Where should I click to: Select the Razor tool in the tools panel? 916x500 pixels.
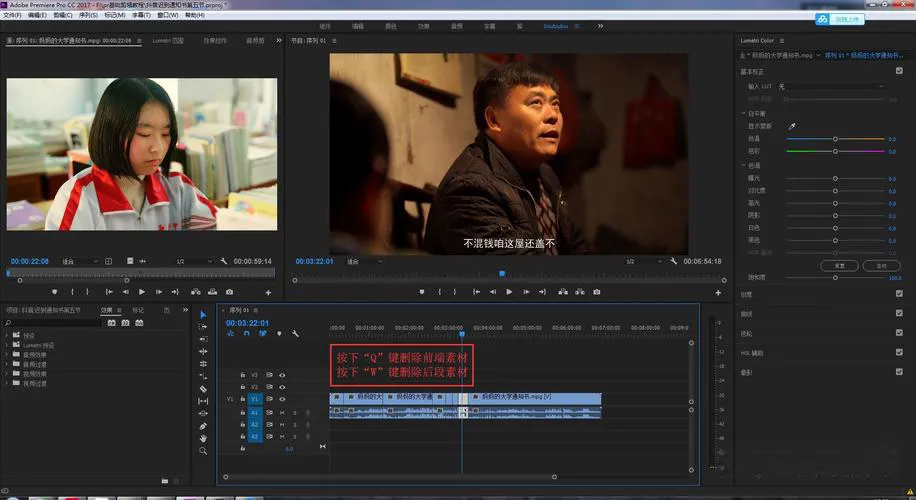pos(204,389)
